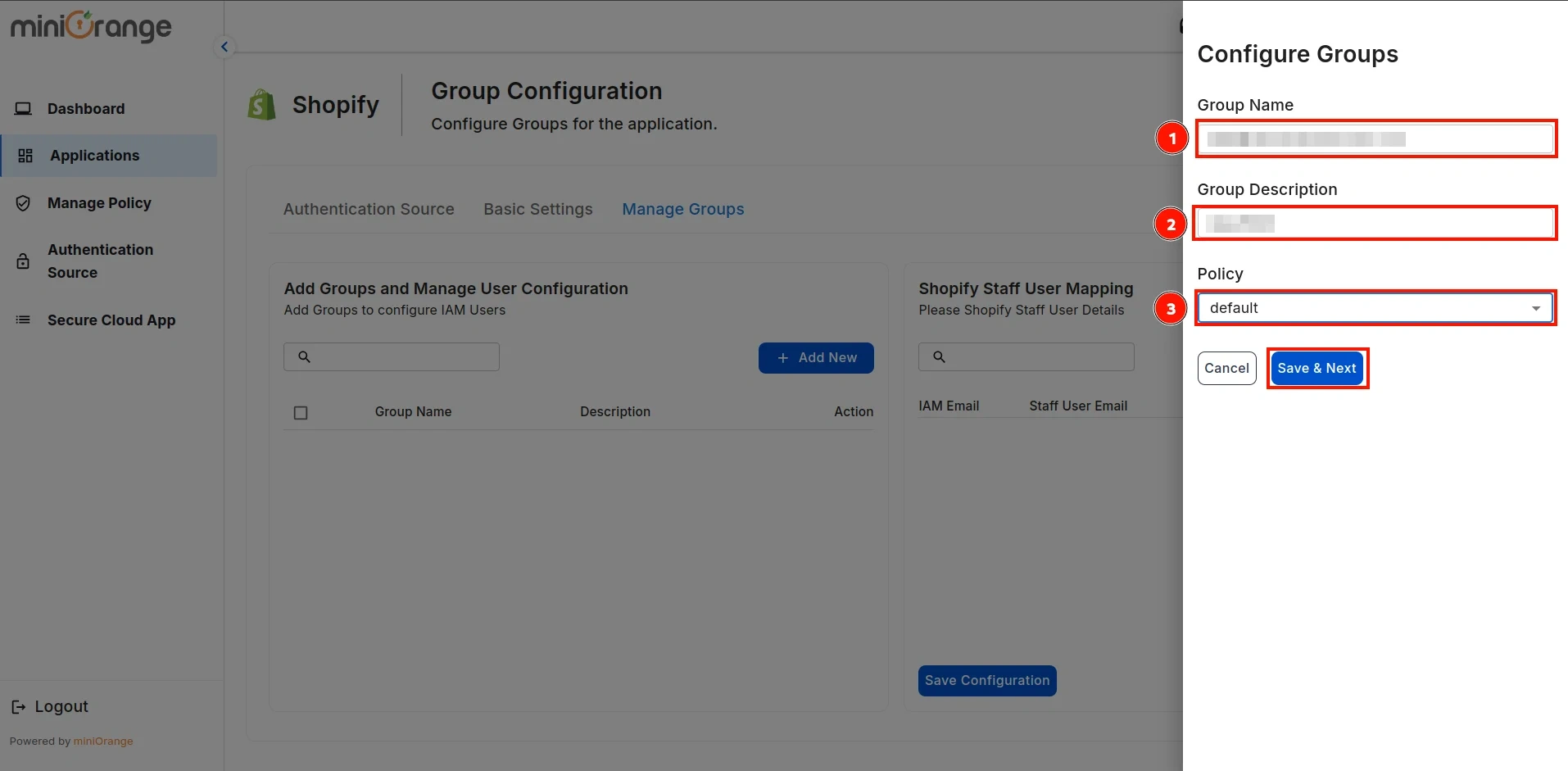Click the Logout icon at the bottom

click(x=20, y=705)
